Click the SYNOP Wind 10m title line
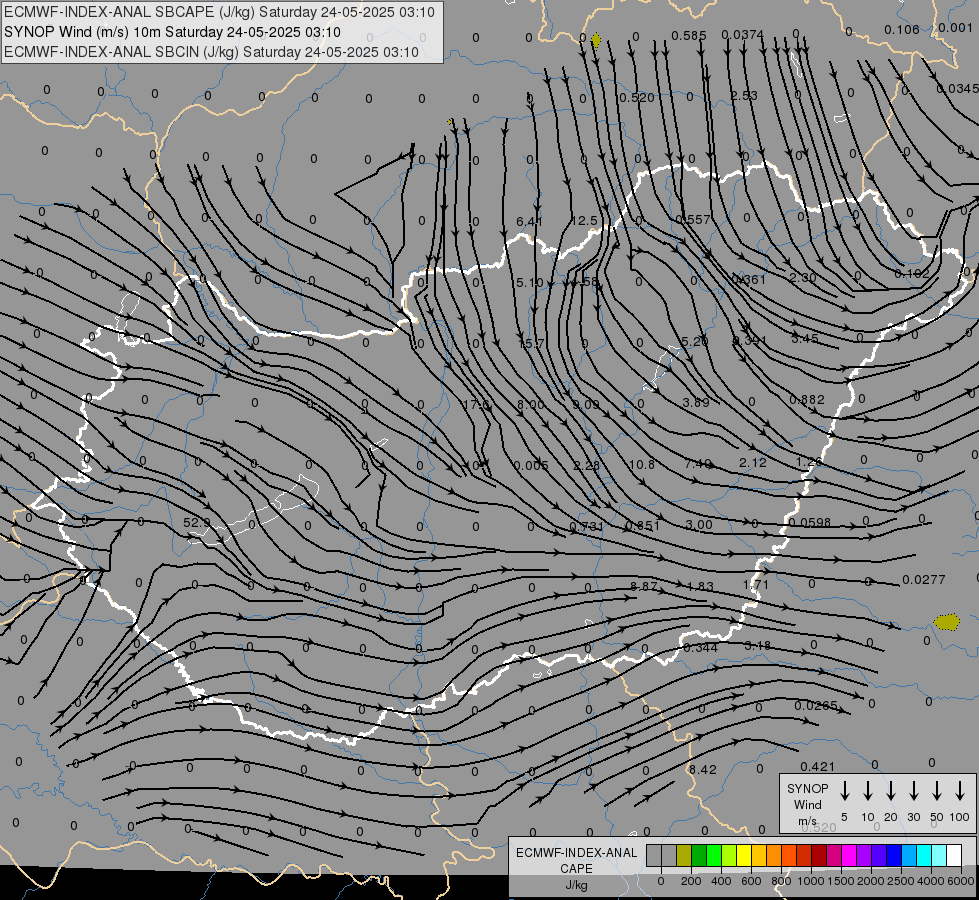Image resolution: width=979 pixels, height=900 pixels. pos(172,32)
